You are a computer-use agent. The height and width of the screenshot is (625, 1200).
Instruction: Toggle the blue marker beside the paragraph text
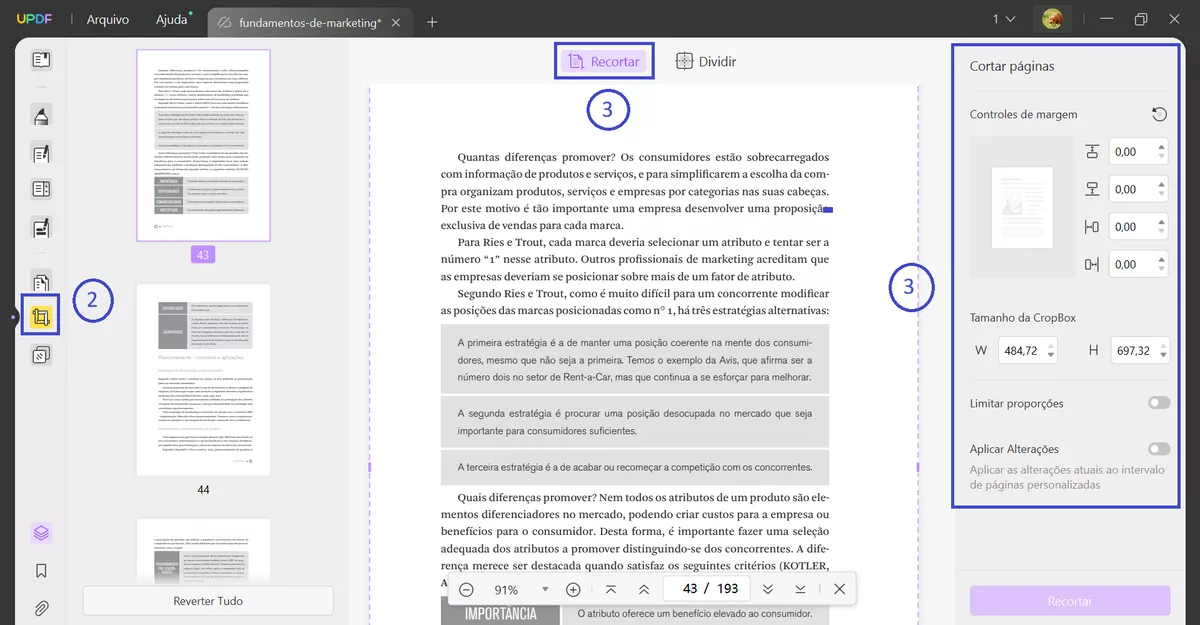(x=827, y=208)
